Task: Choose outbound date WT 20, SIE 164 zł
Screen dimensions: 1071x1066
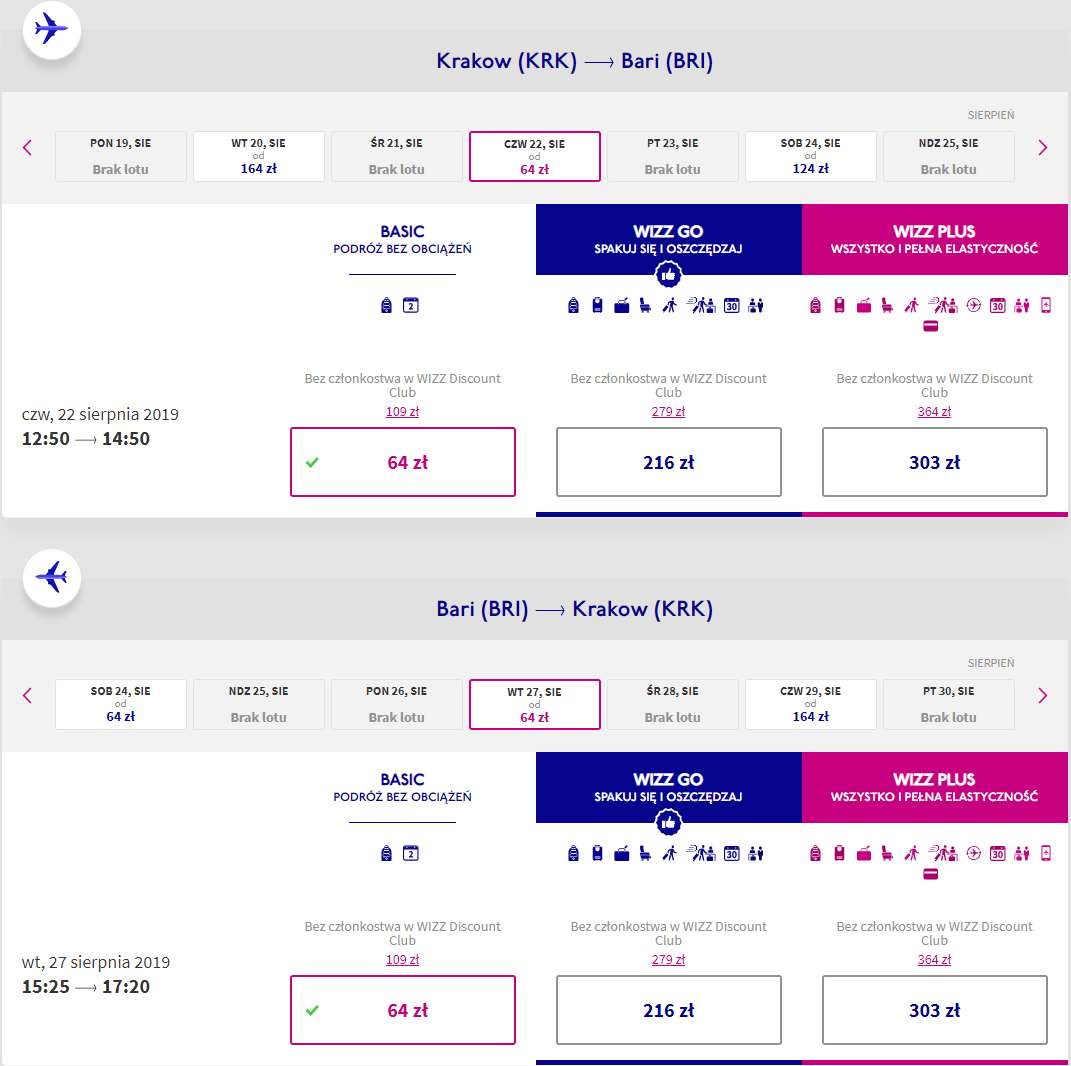Action: (x=259, y=156)
